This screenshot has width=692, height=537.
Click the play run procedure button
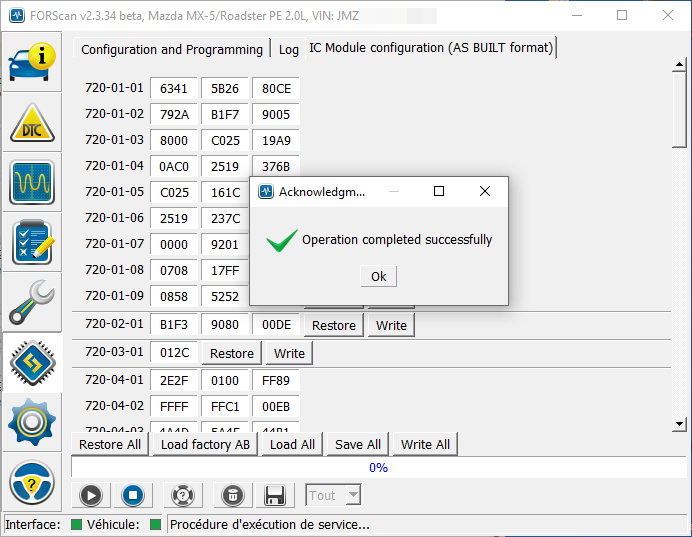pos(91,495)
